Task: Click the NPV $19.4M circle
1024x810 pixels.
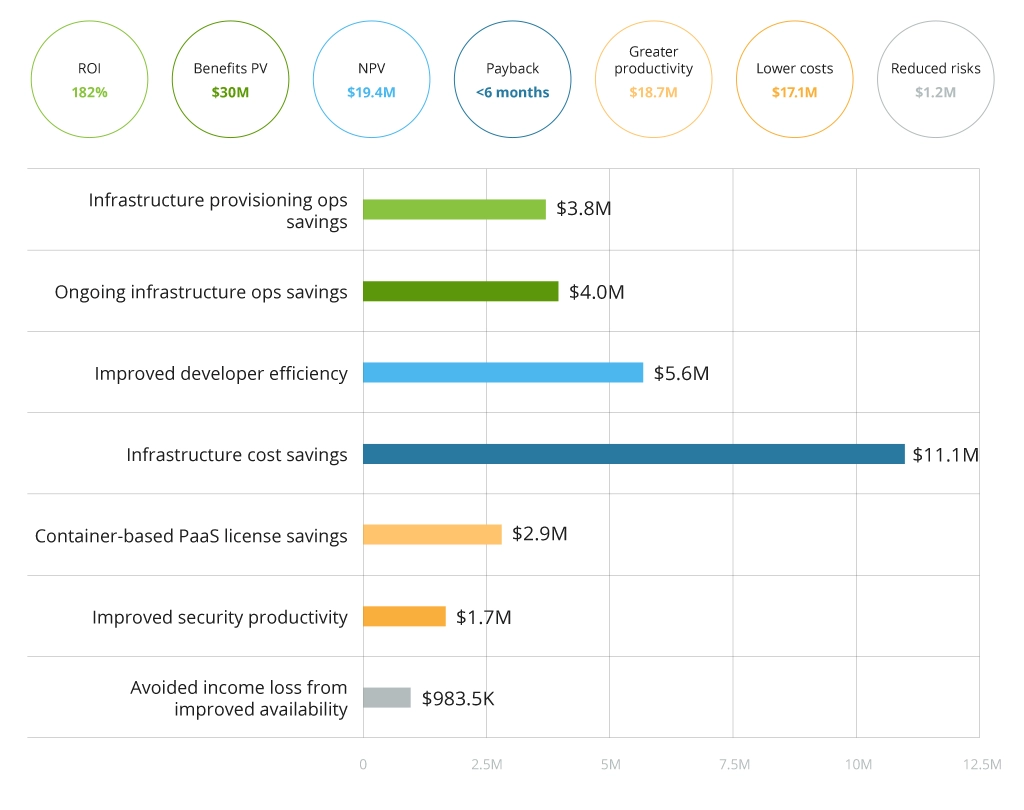Action: (372, 79)
